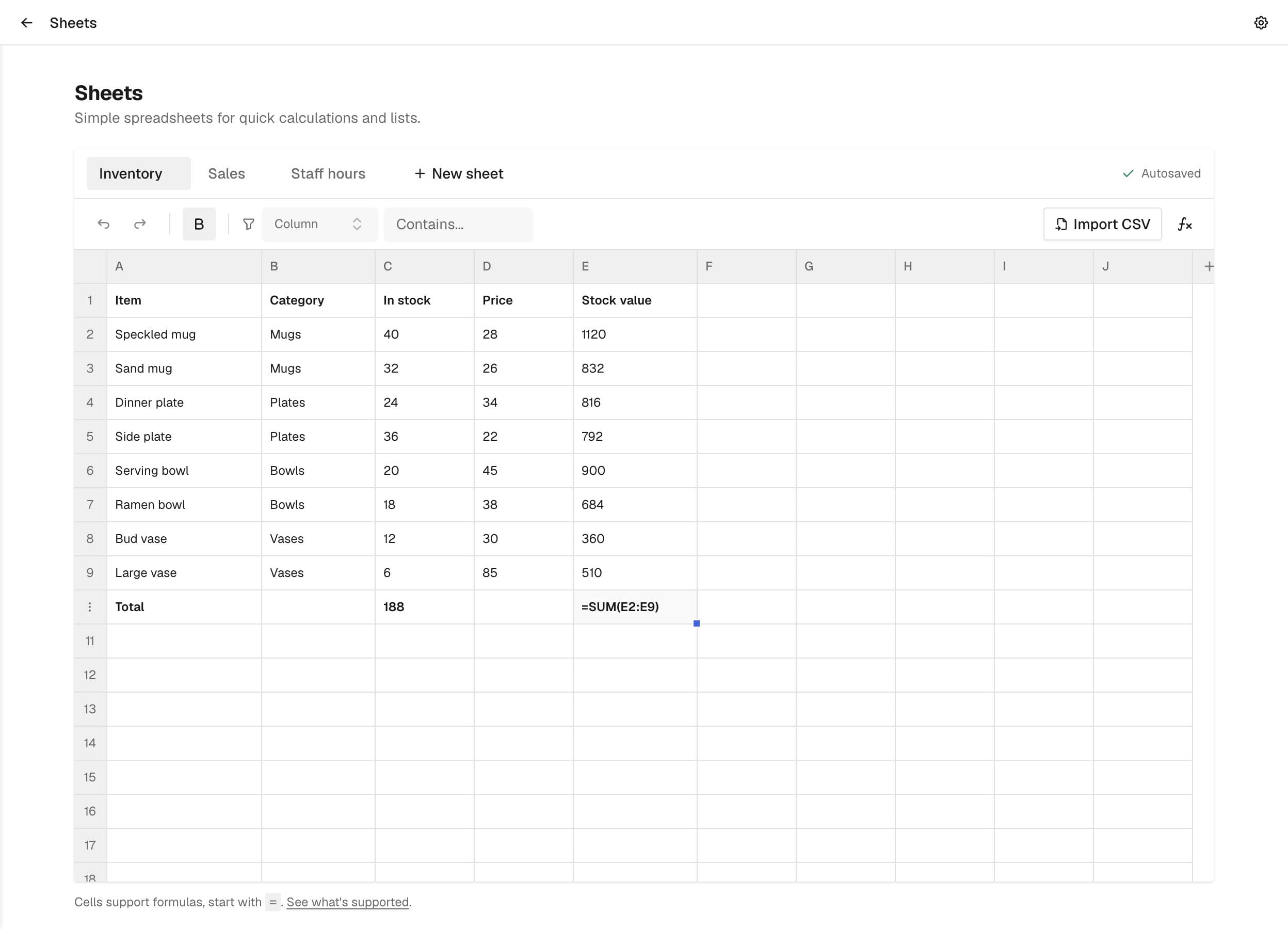The height and width of the screenshot is (929, 1288).
Task: Click the 188 total stock cell
Action: tap(424, 607)
